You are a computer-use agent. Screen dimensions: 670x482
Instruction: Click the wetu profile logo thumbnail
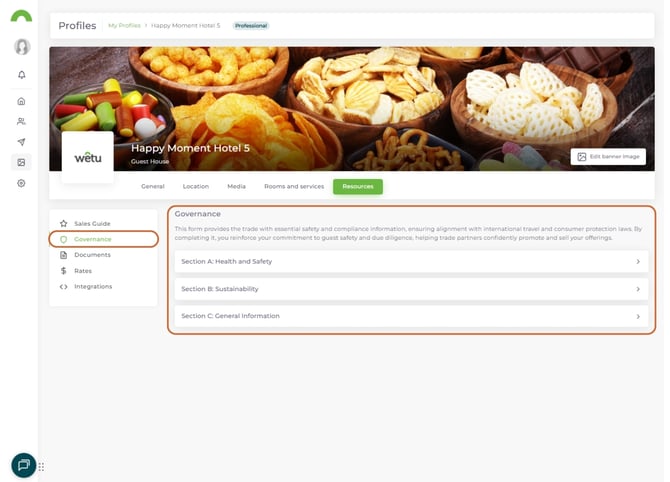click(x=88, y=157)
